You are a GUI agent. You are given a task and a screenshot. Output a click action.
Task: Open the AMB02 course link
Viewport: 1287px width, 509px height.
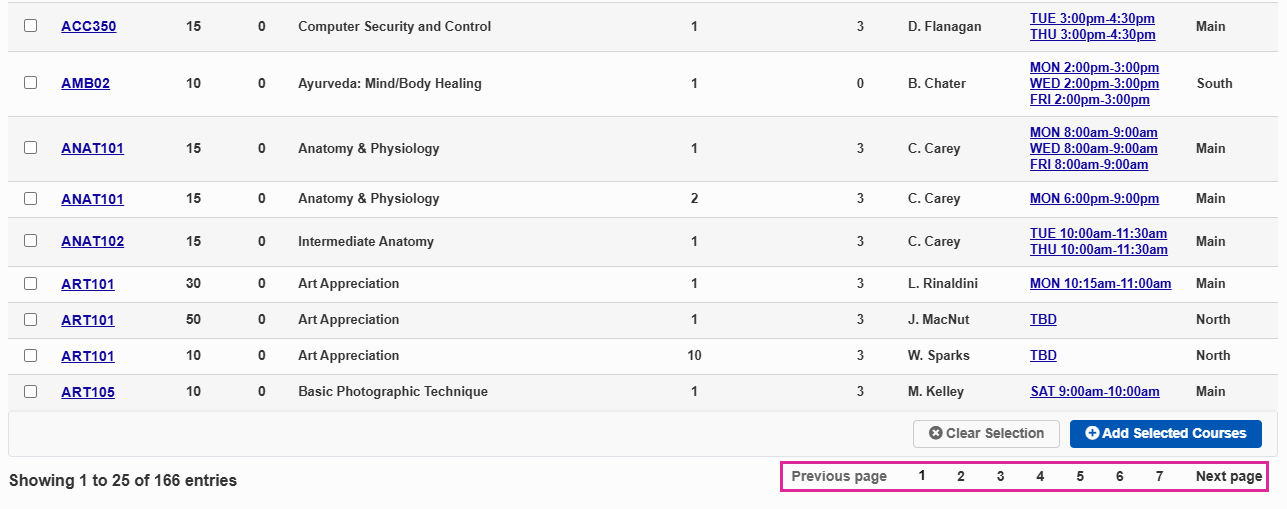point(85,84)
